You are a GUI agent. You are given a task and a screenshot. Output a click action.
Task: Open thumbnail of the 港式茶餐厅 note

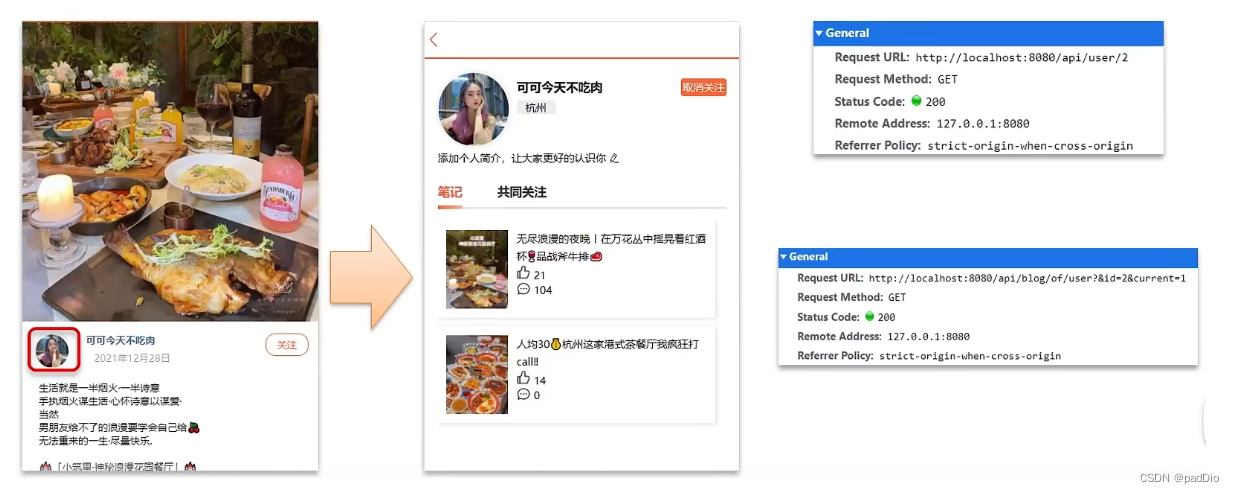click(477, 374)
